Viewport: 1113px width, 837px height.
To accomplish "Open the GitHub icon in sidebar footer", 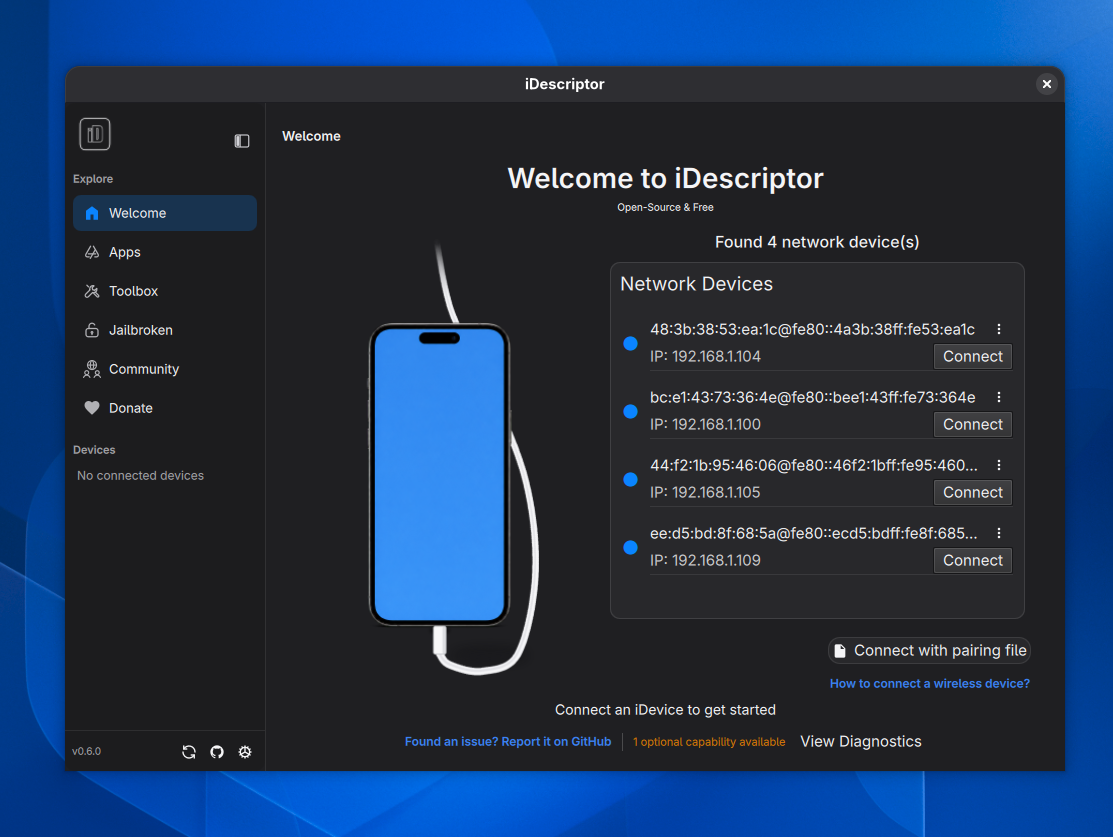I will (217, 752).
